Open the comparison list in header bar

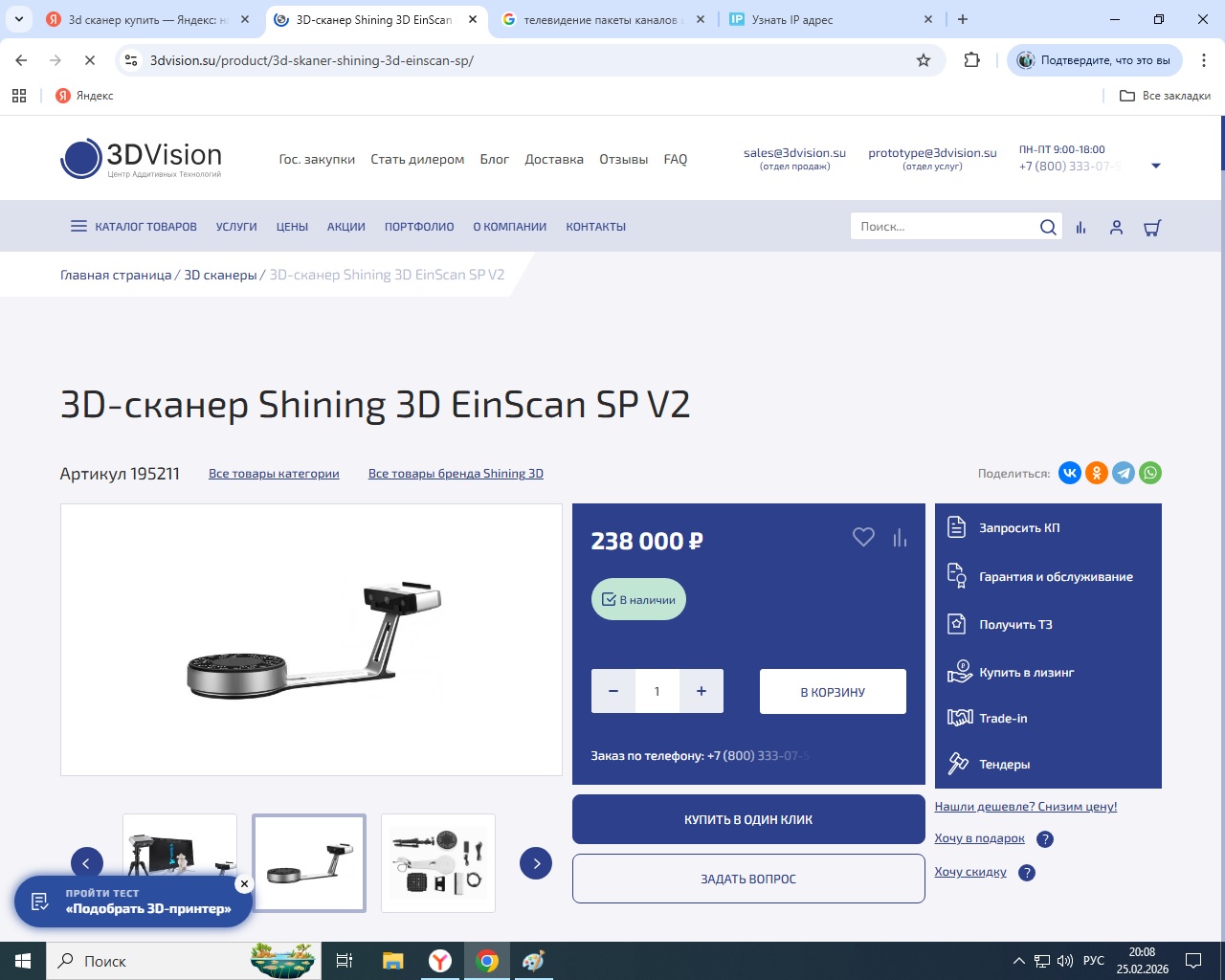click(1080, 228)
